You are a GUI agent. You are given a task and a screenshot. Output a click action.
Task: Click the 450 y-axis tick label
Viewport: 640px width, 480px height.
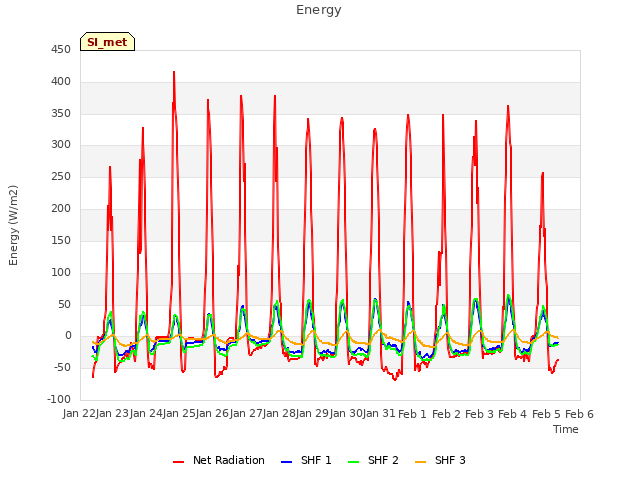coord(61,50)
